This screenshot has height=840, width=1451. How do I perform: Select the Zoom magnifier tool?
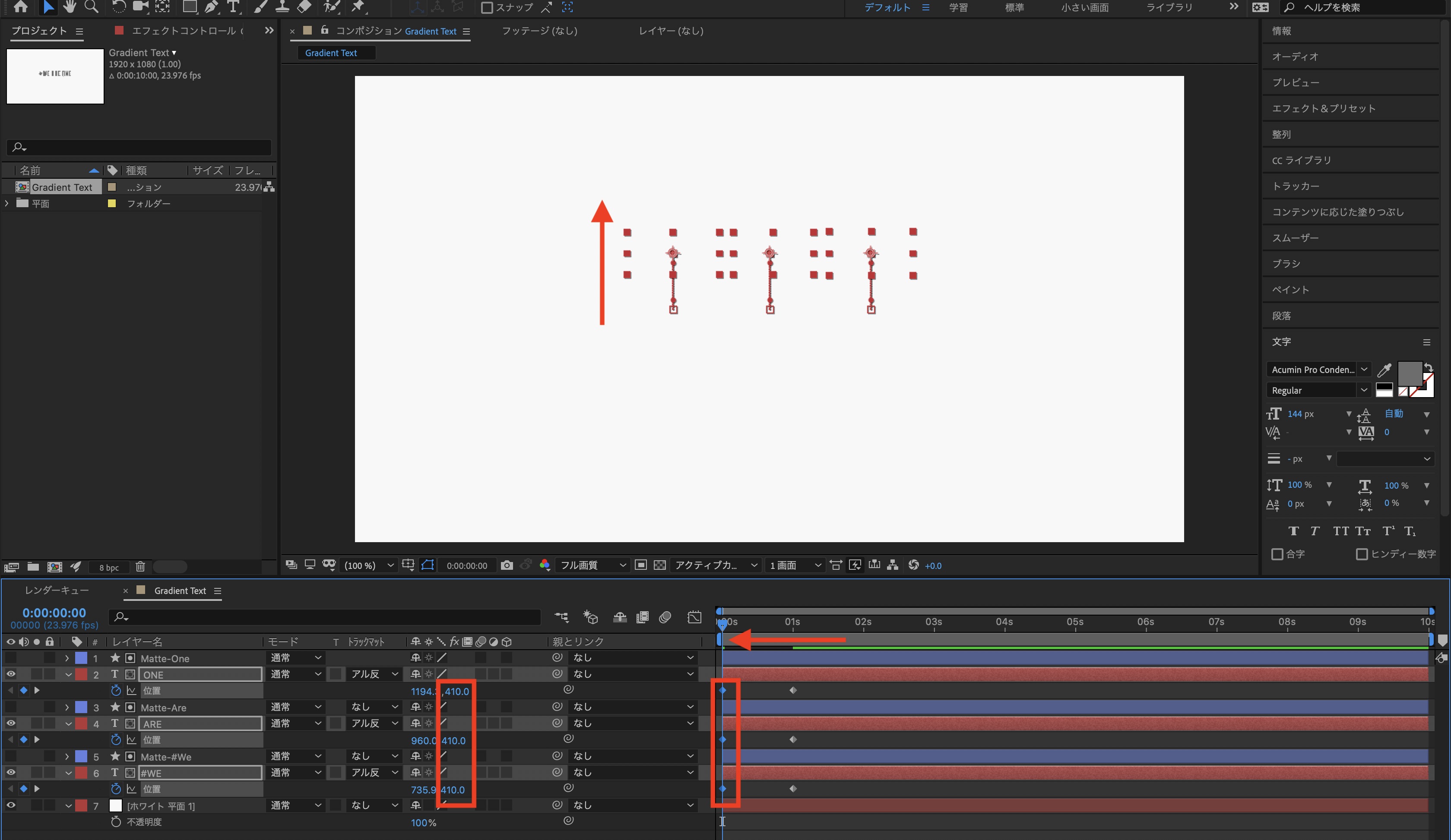click(91, 7)
